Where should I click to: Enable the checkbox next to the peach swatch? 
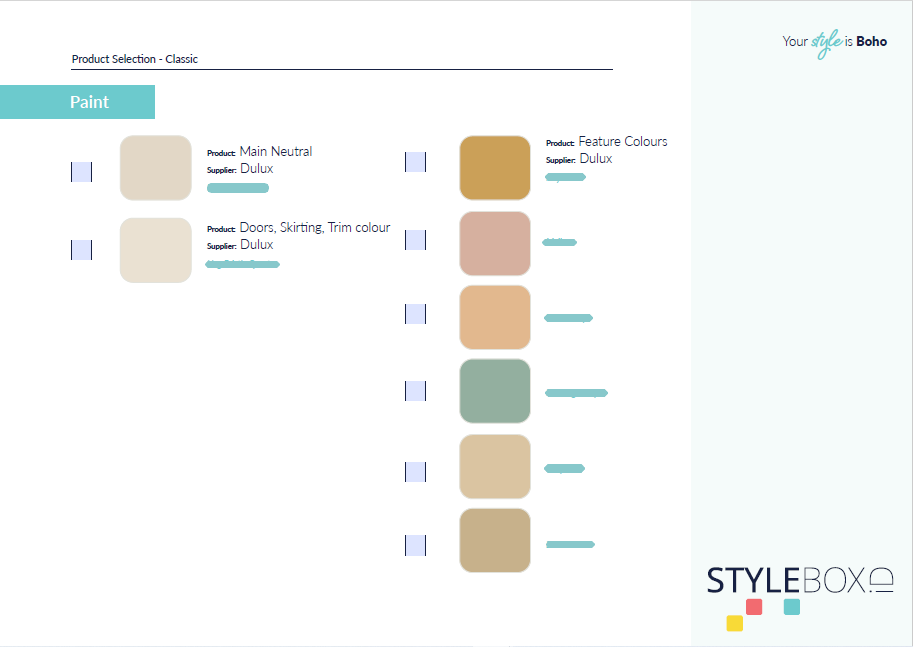tap(415, 314)
